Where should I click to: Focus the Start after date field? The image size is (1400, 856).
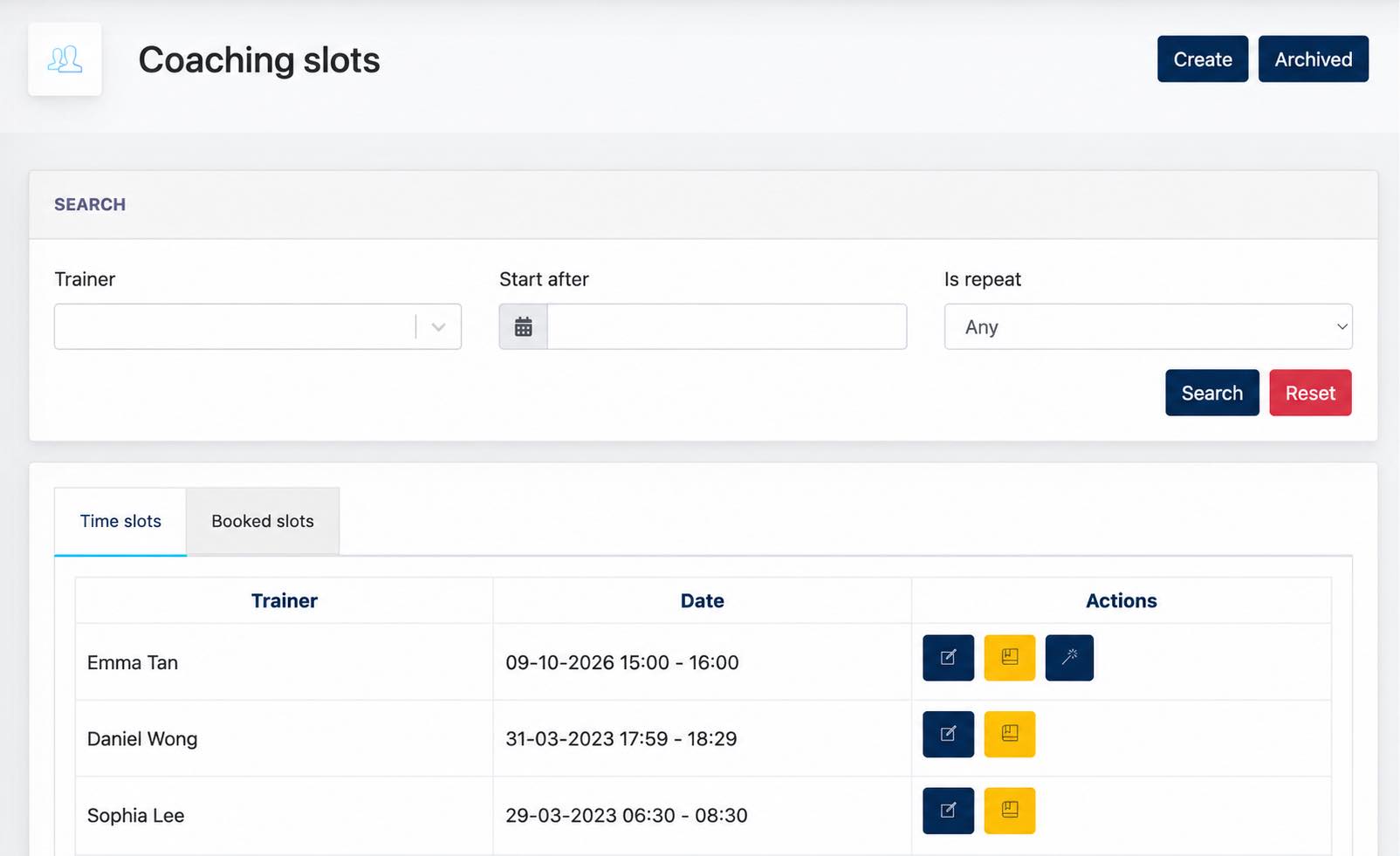[x=726, y=326]
